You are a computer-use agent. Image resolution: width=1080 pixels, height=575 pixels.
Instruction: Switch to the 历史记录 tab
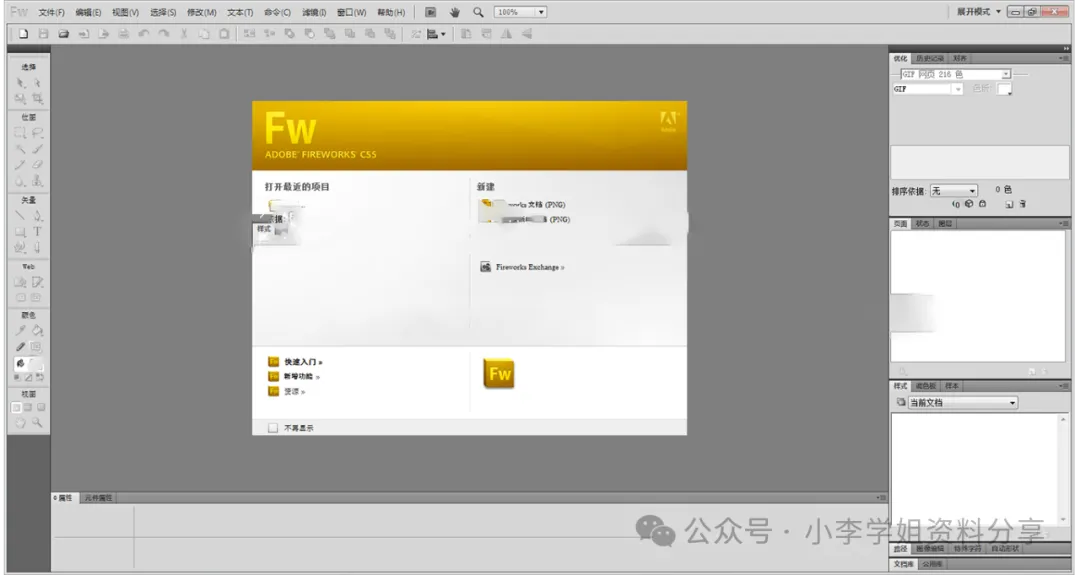(x=930, y=59)
